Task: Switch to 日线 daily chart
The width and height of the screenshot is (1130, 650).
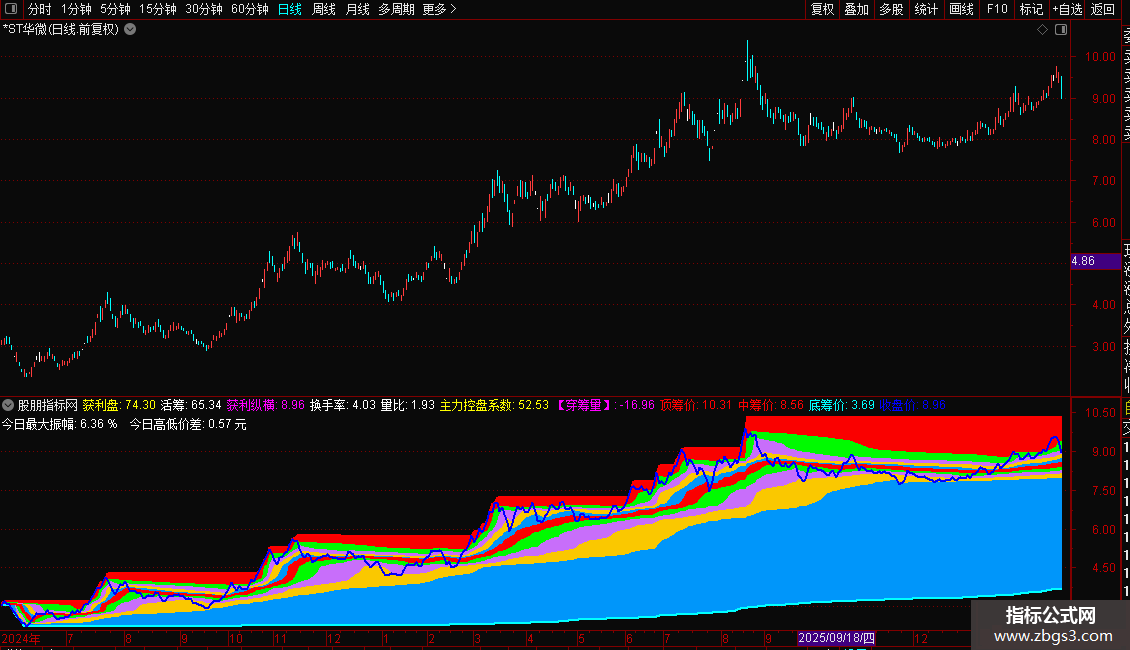Action: (290, 9)
